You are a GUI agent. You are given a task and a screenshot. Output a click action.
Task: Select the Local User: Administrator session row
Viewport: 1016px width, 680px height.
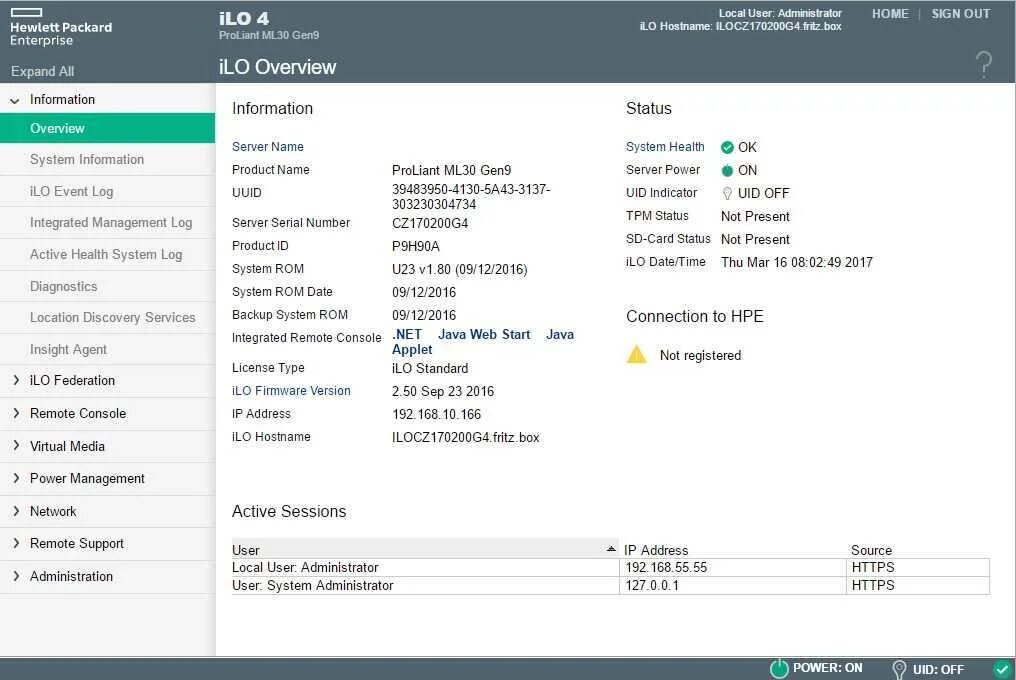click(x=610, y=568)
